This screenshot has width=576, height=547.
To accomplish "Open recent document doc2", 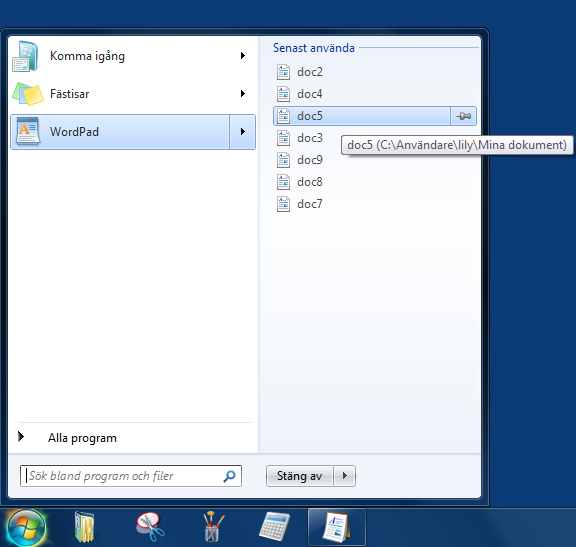I will (x=375, y=72).
